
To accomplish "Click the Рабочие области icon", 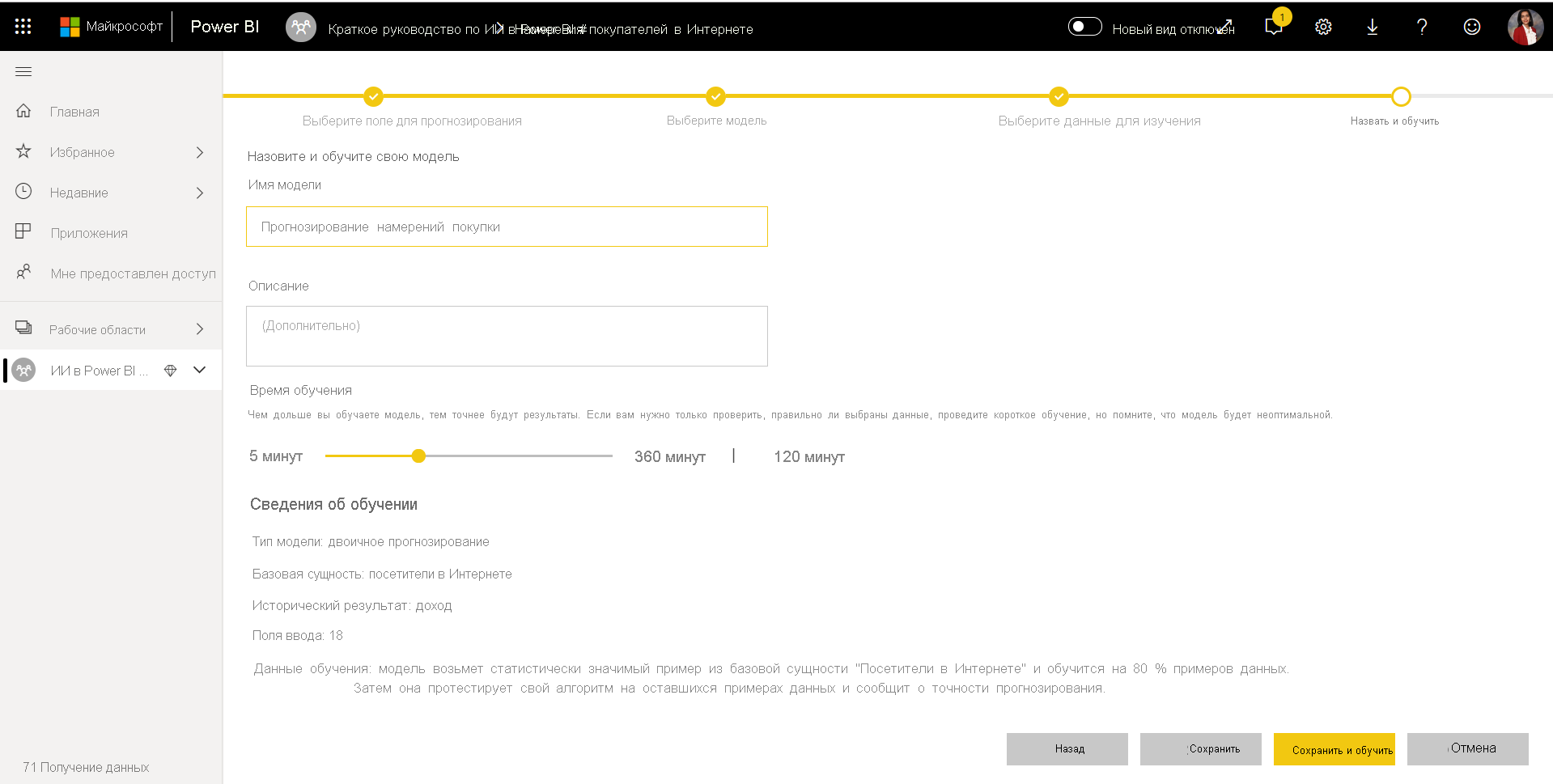I will (x=23, y=328).
